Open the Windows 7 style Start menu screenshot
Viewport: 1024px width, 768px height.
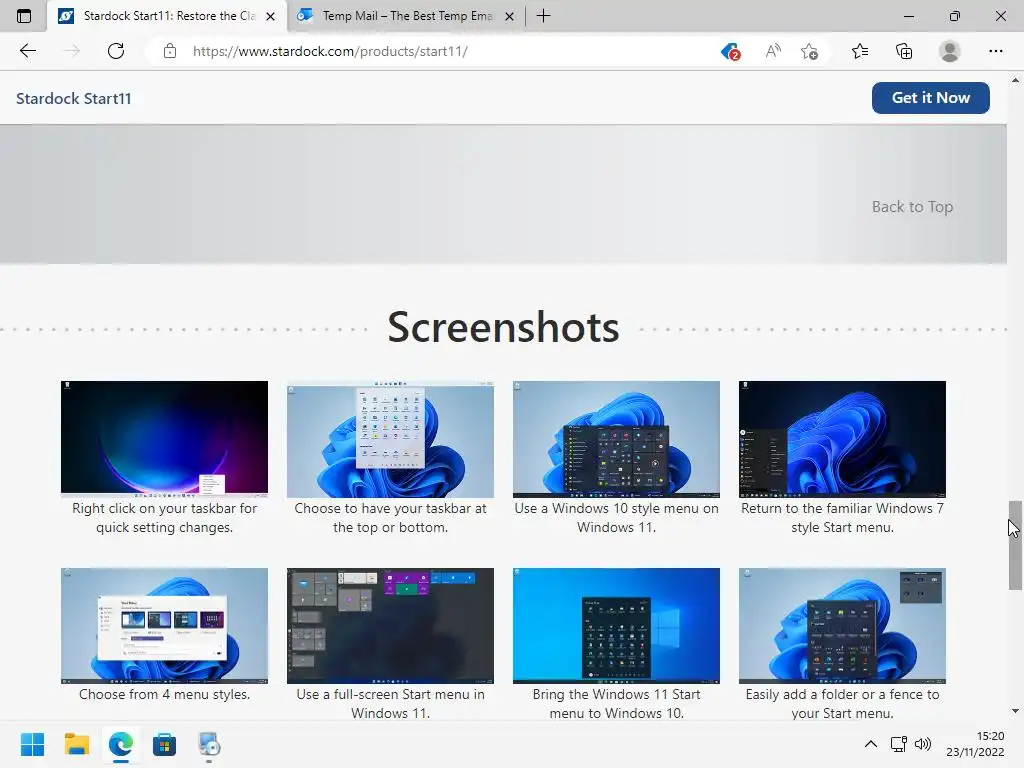[x=842, y=439]
